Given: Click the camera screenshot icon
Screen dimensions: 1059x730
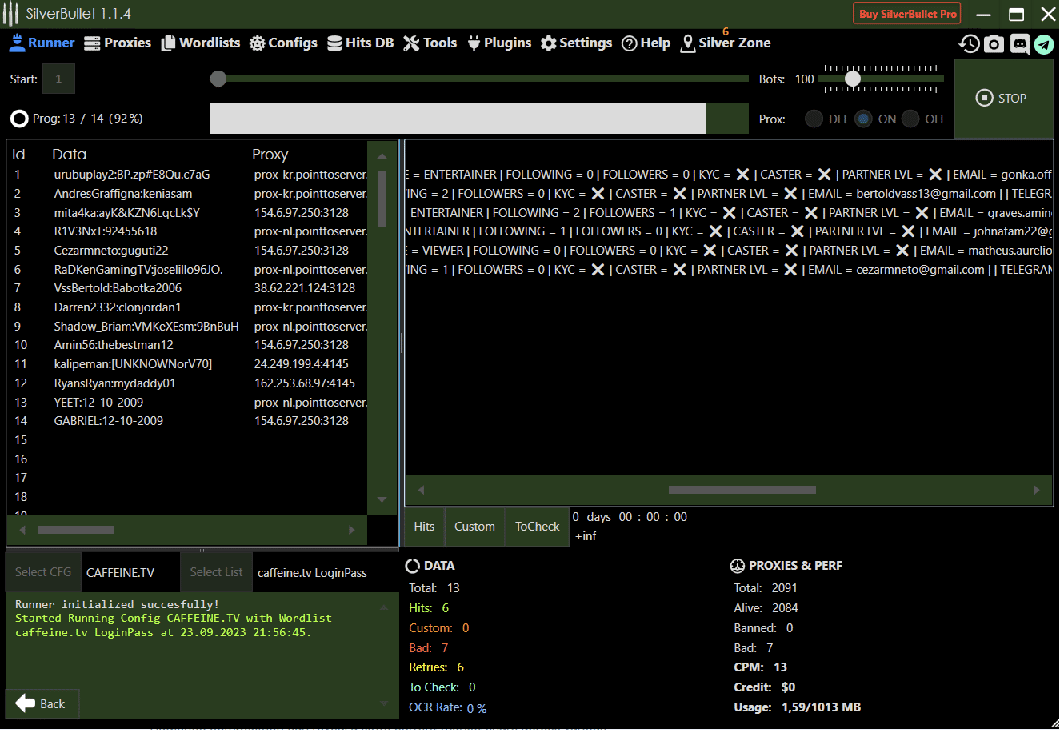Looking at the screenshot, I should pyautogui.click(x=994, y=43).
